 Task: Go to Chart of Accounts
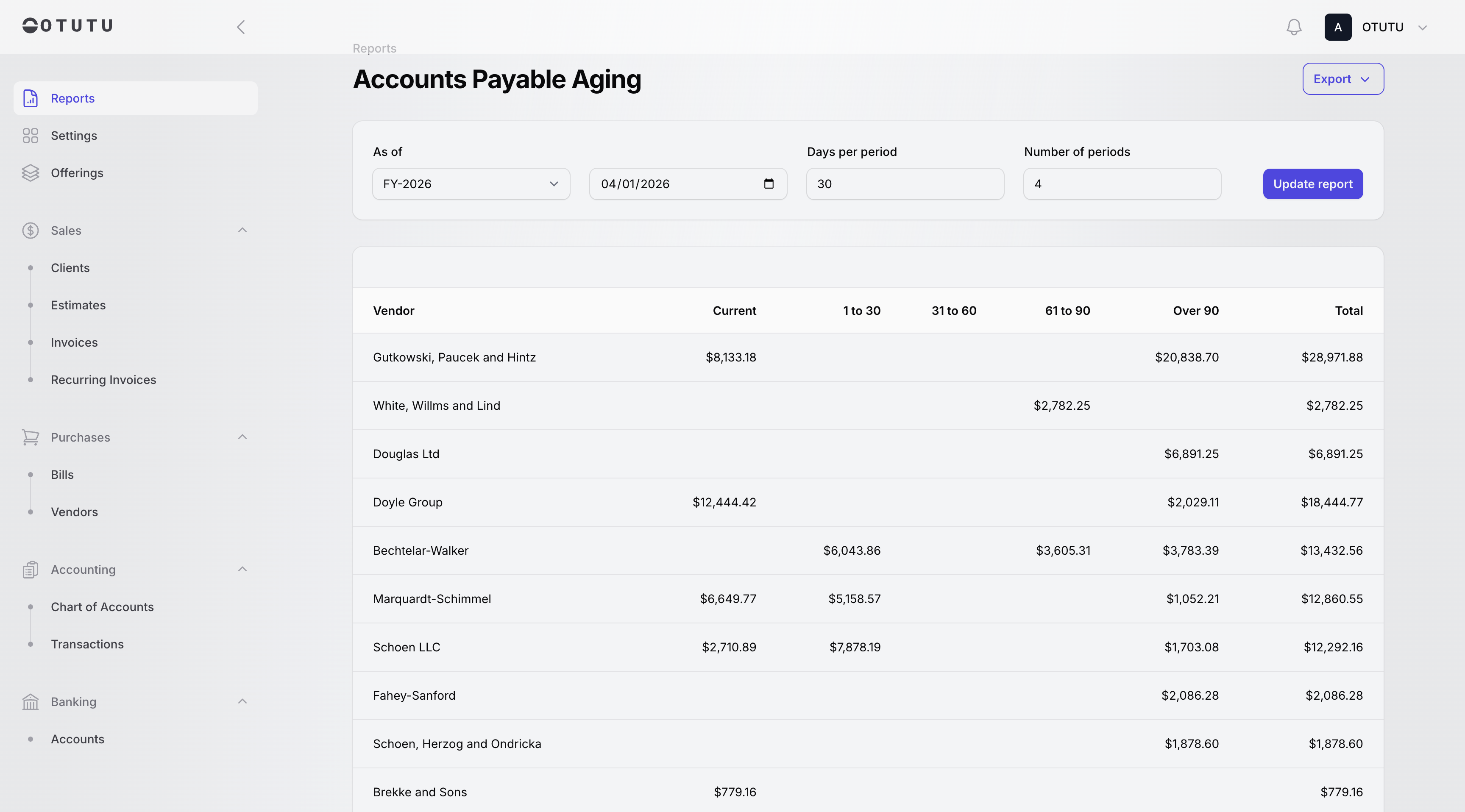[x=102, y=607]
